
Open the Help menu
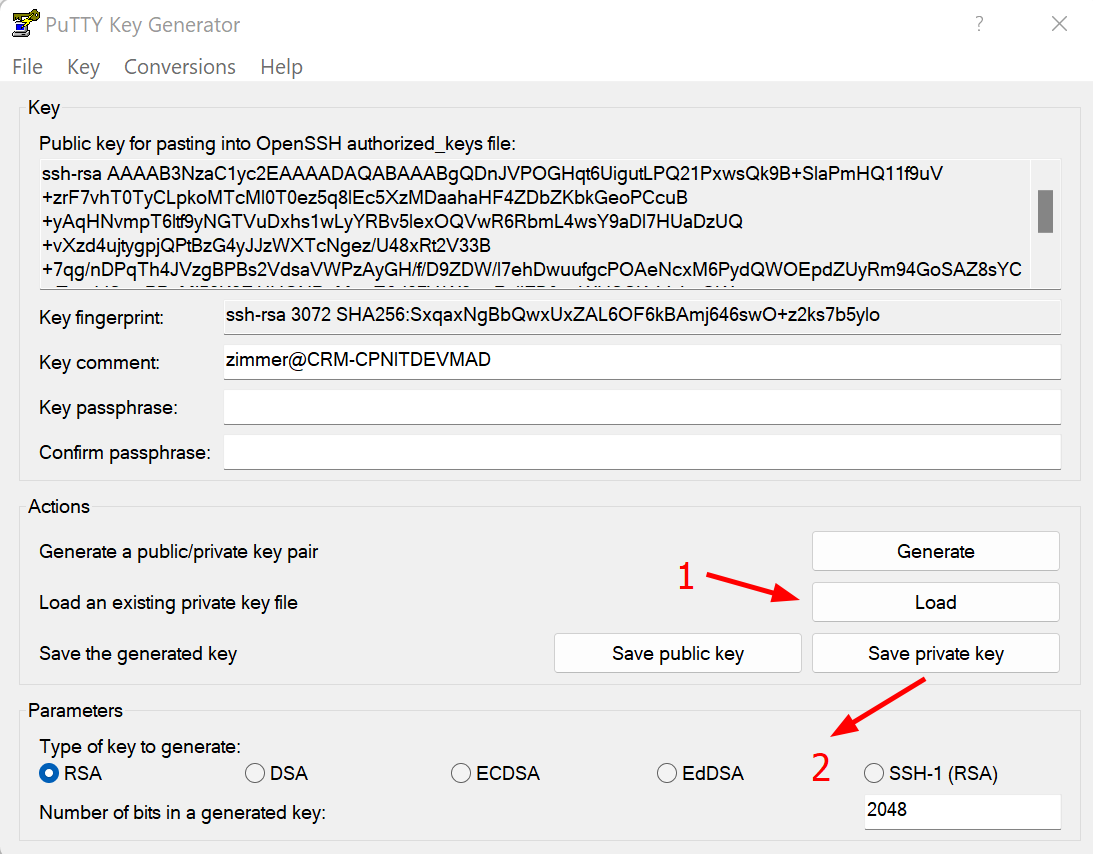coord(282,67)
